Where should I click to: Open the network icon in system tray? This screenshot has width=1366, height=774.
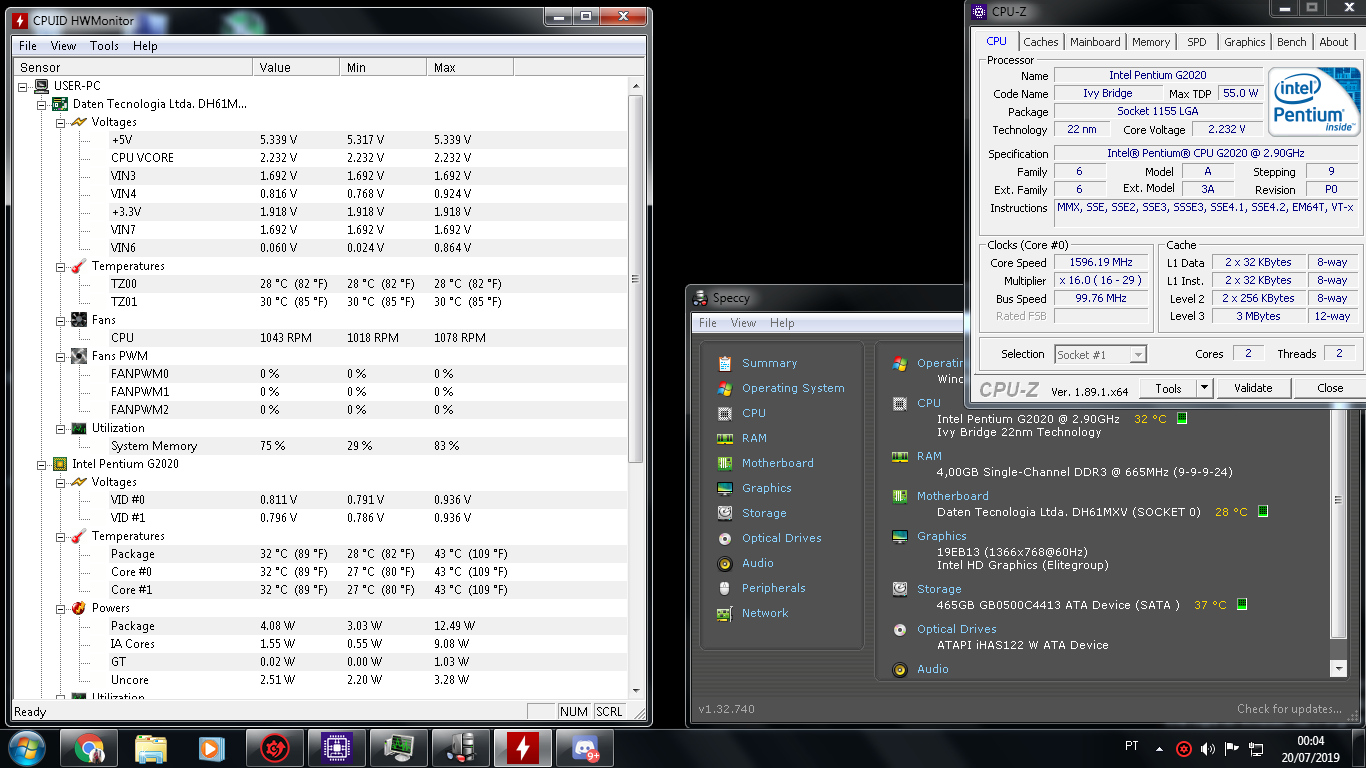(1256, 748)
